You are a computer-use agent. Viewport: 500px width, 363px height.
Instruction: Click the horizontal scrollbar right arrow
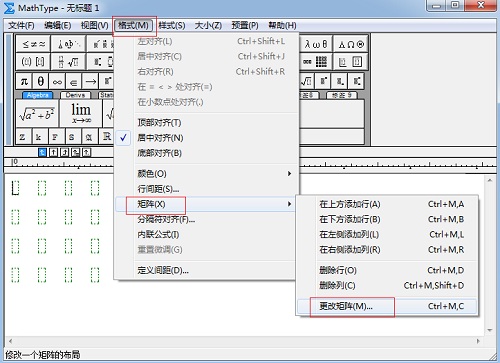coord(478,341)
